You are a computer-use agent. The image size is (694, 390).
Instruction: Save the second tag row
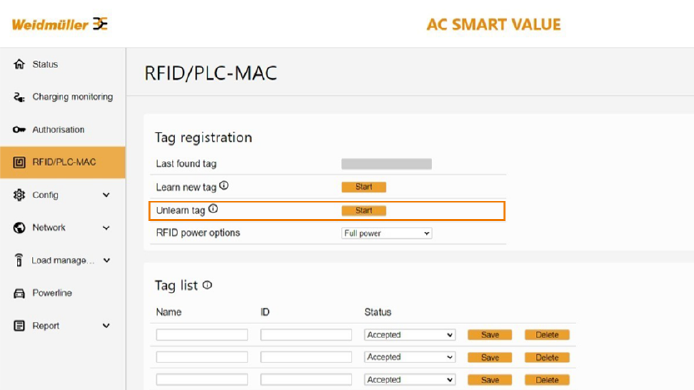(x=490, y=357)
